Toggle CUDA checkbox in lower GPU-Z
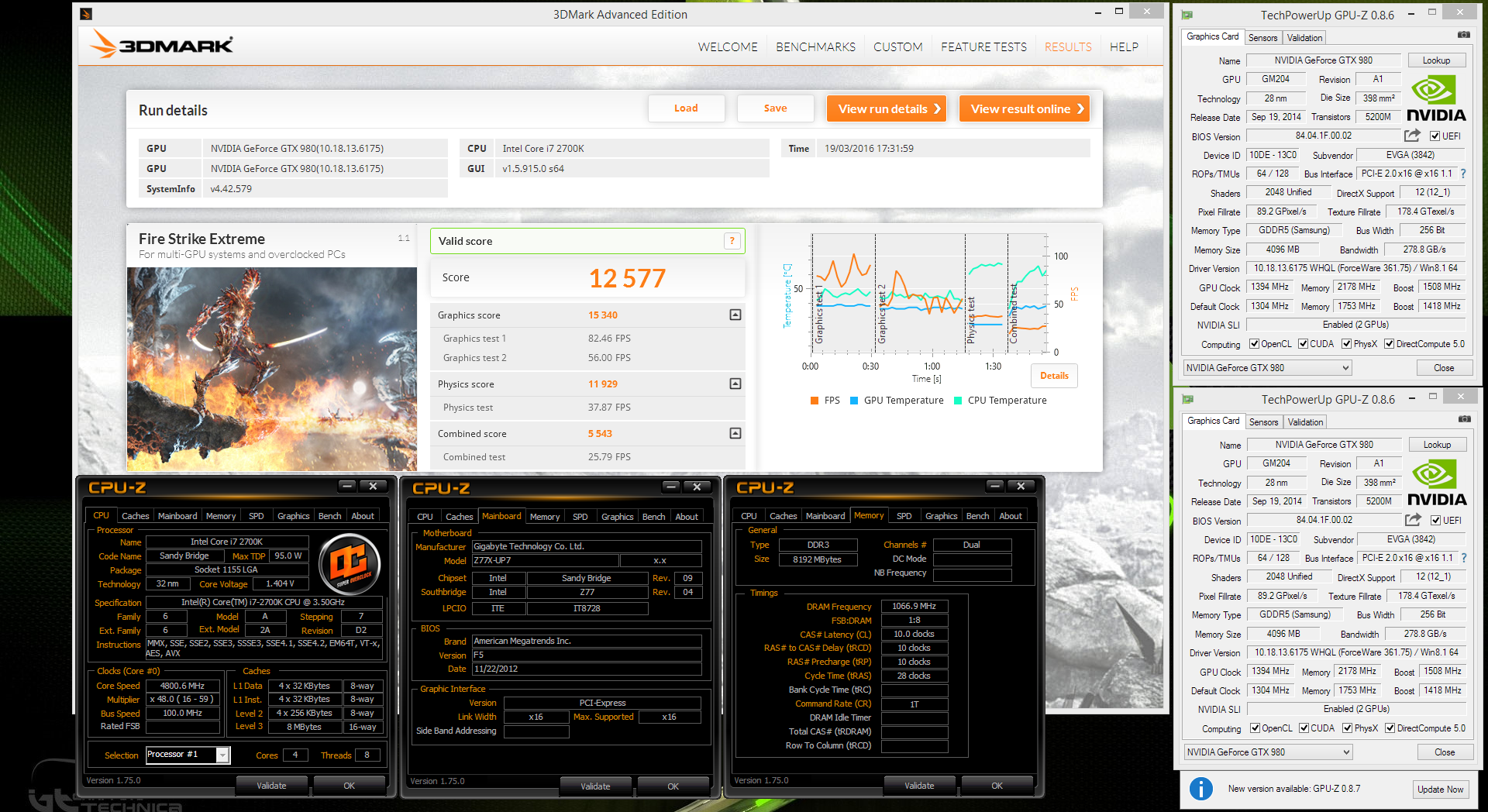 [1304, 728]
